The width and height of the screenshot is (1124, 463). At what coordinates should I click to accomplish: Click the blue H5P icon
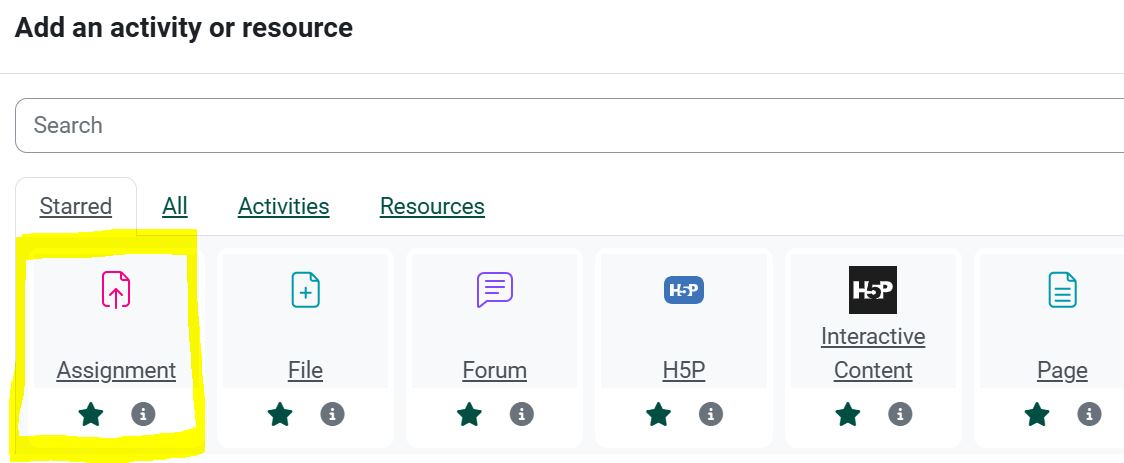point(684,290)
